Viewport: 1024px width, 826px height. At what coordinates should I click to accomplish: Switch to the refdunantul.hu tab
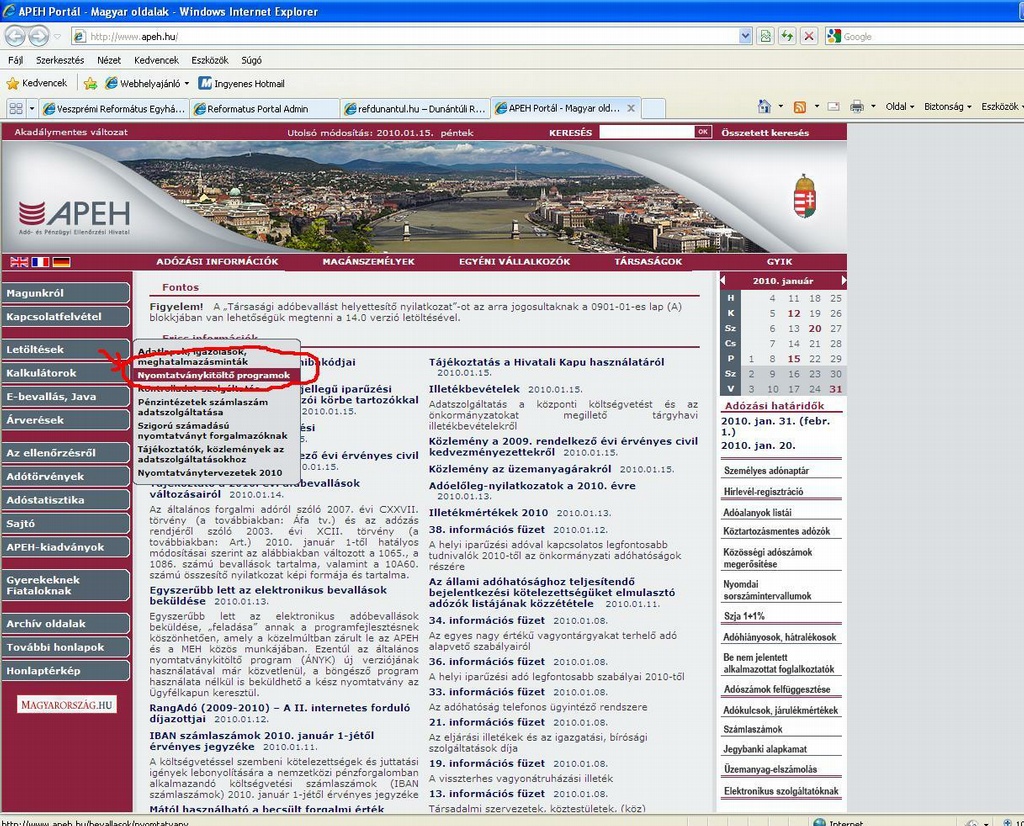coord(415,108)
